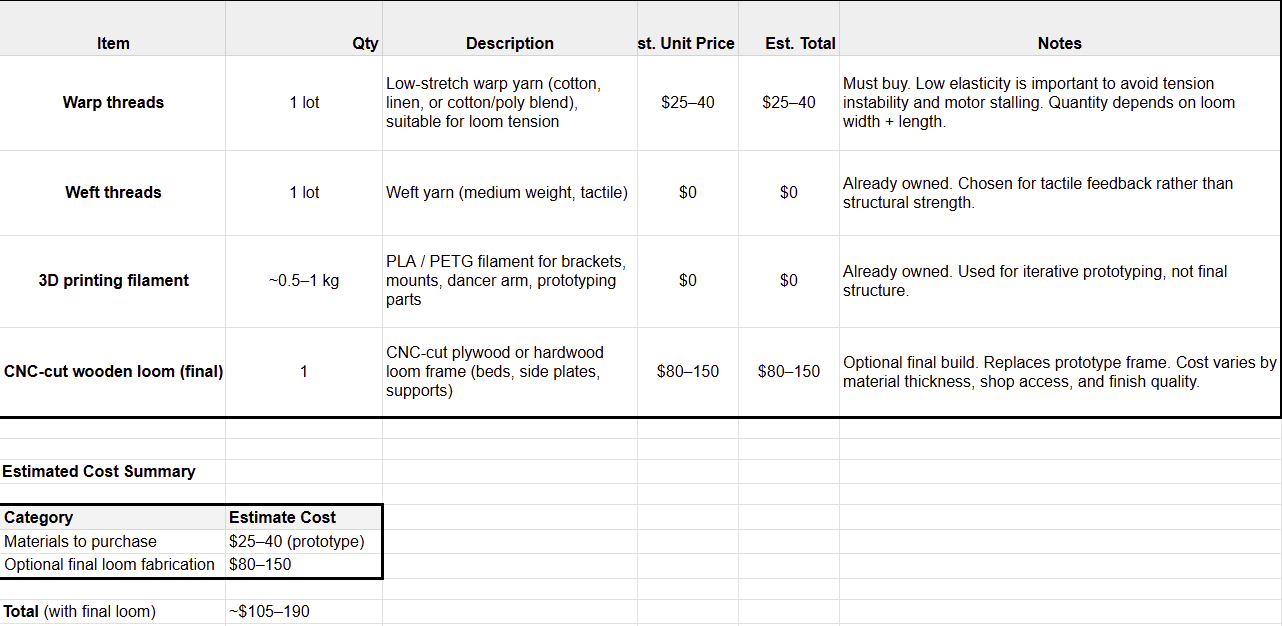Click the Warp threads description cell
Image resolution: width=1282 pixels, height=626 pixels.
click(509, 102)
